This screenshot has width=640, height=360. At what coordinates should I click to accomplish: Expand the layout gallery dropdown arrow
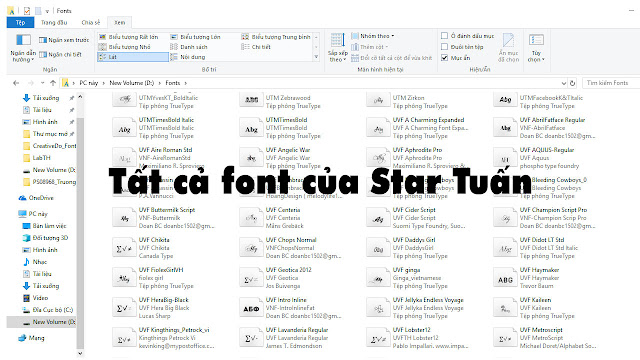[316, 57]
